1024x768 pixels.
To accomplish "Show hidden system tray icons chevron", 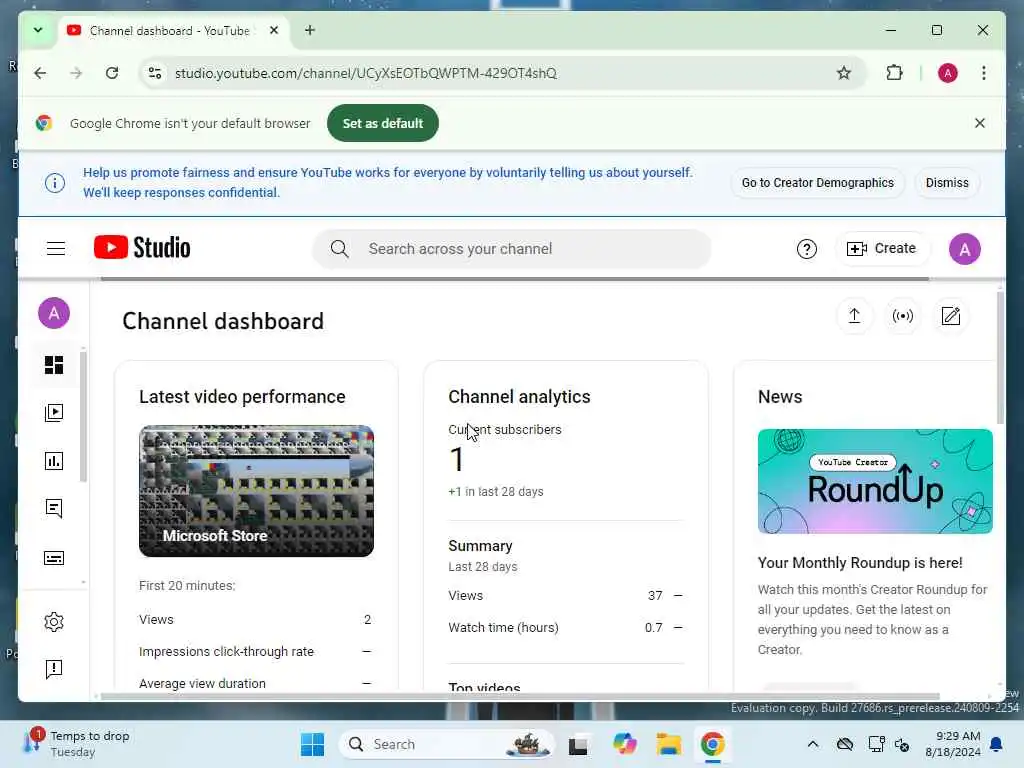I will (812, 744).
